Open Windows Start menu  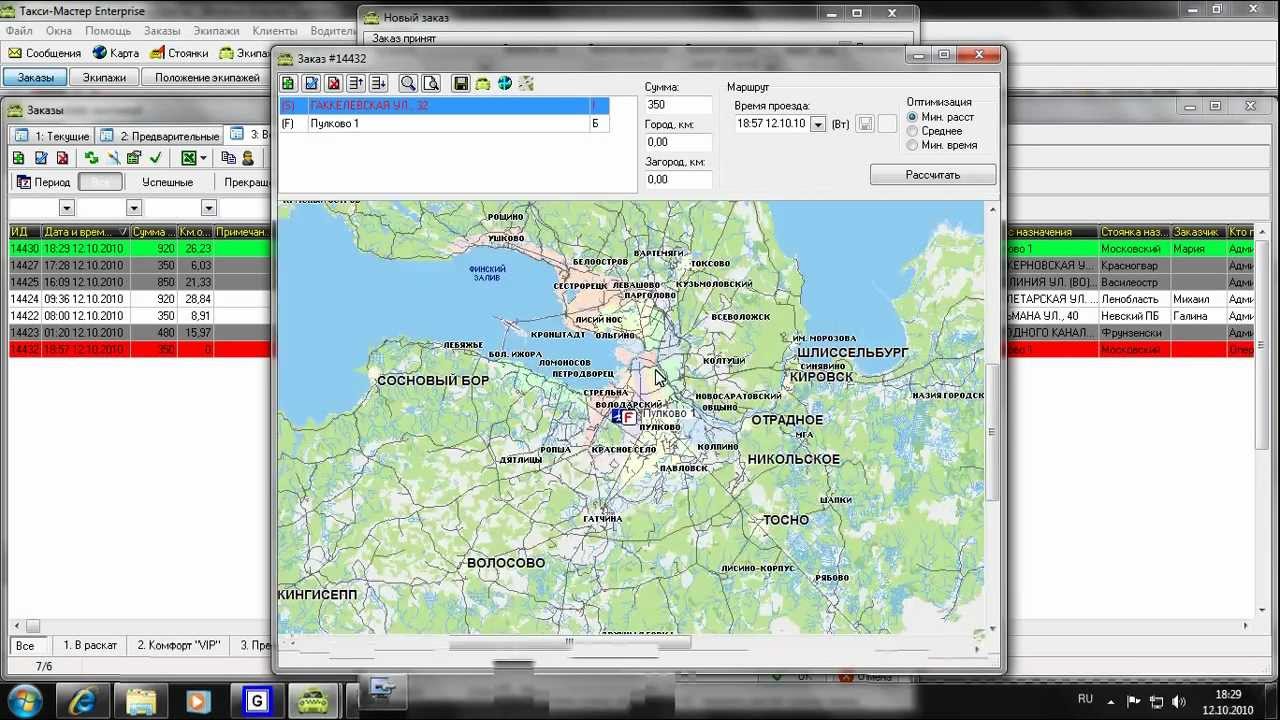click(24, 700)
